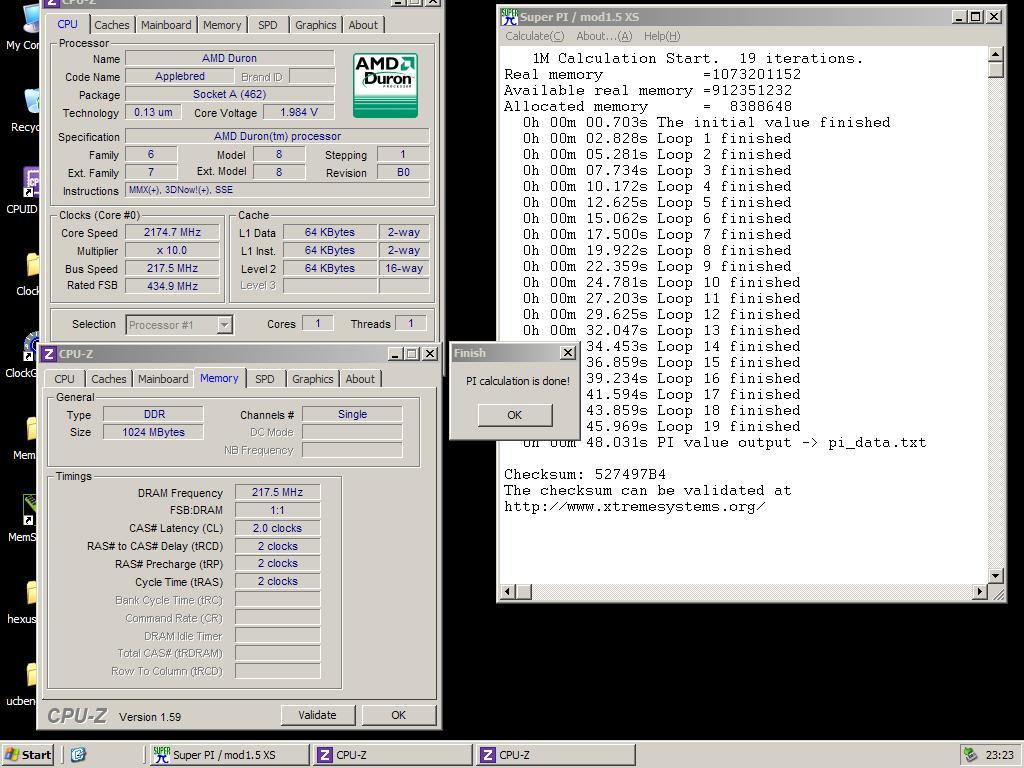Image resolution: width=1024 pixels, height=768 pixels.
Task: Click the CPU-Z Memory window title icon
Action: tap(48, 354)
